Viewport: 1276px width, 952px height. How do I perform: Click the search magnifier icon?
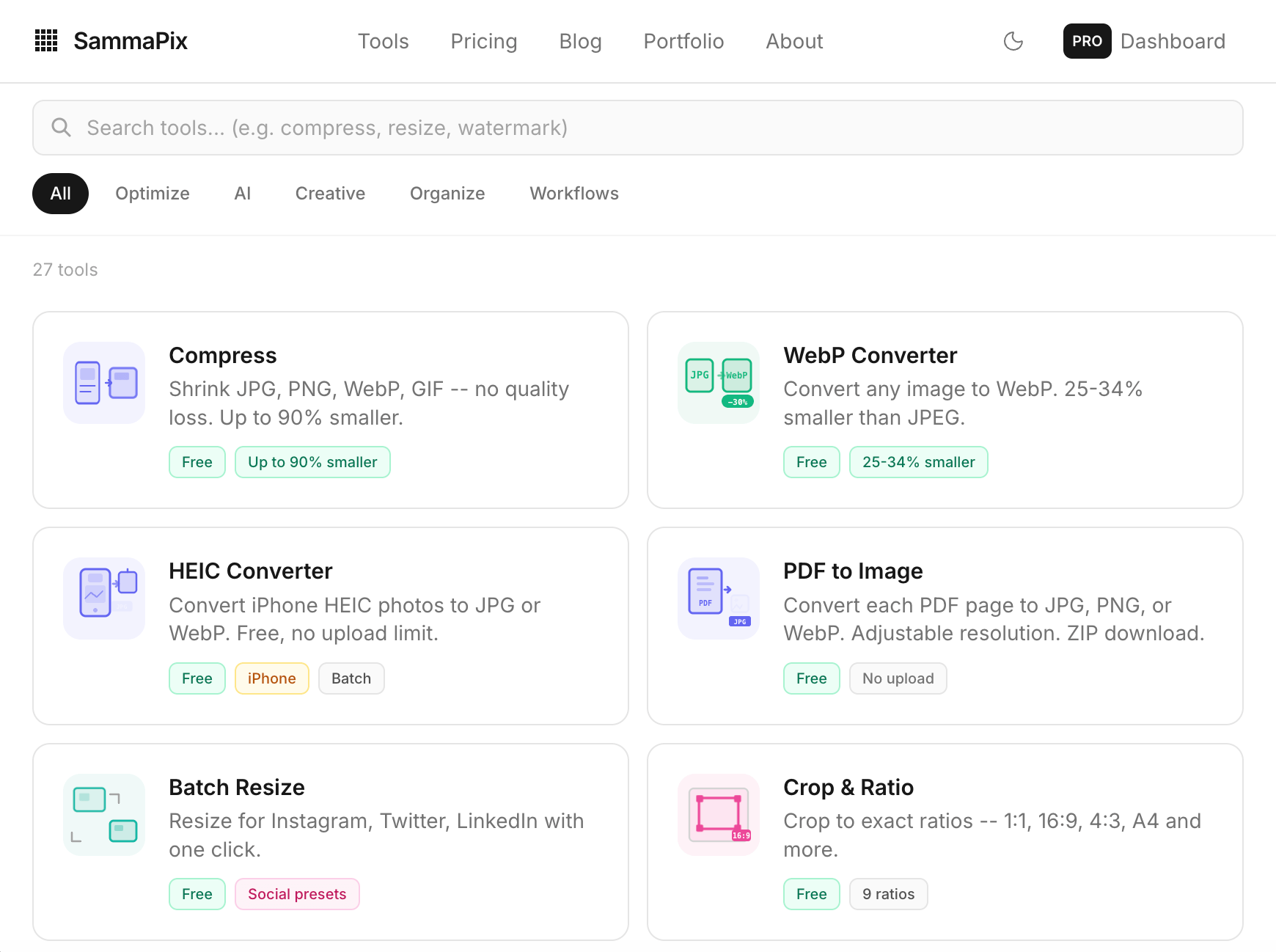(62, 128)
